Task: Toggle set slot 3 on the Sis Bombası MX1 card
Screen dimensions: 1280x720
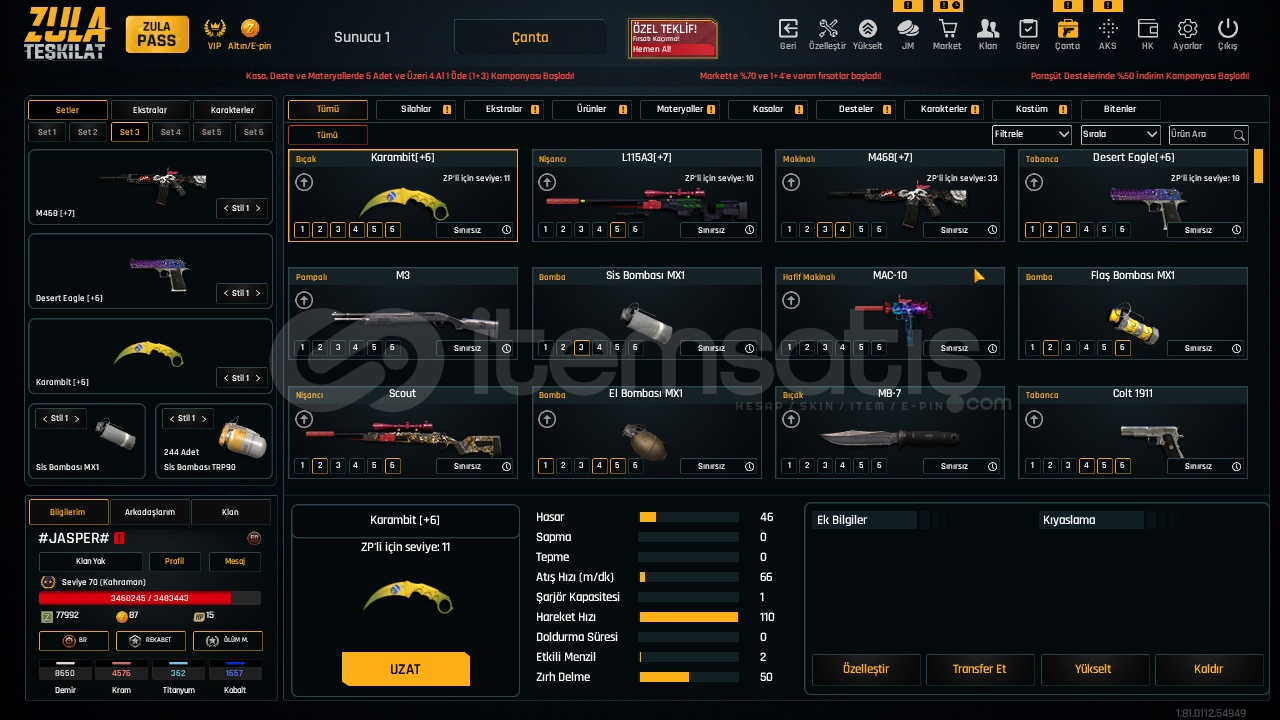Action: point(581,348)
